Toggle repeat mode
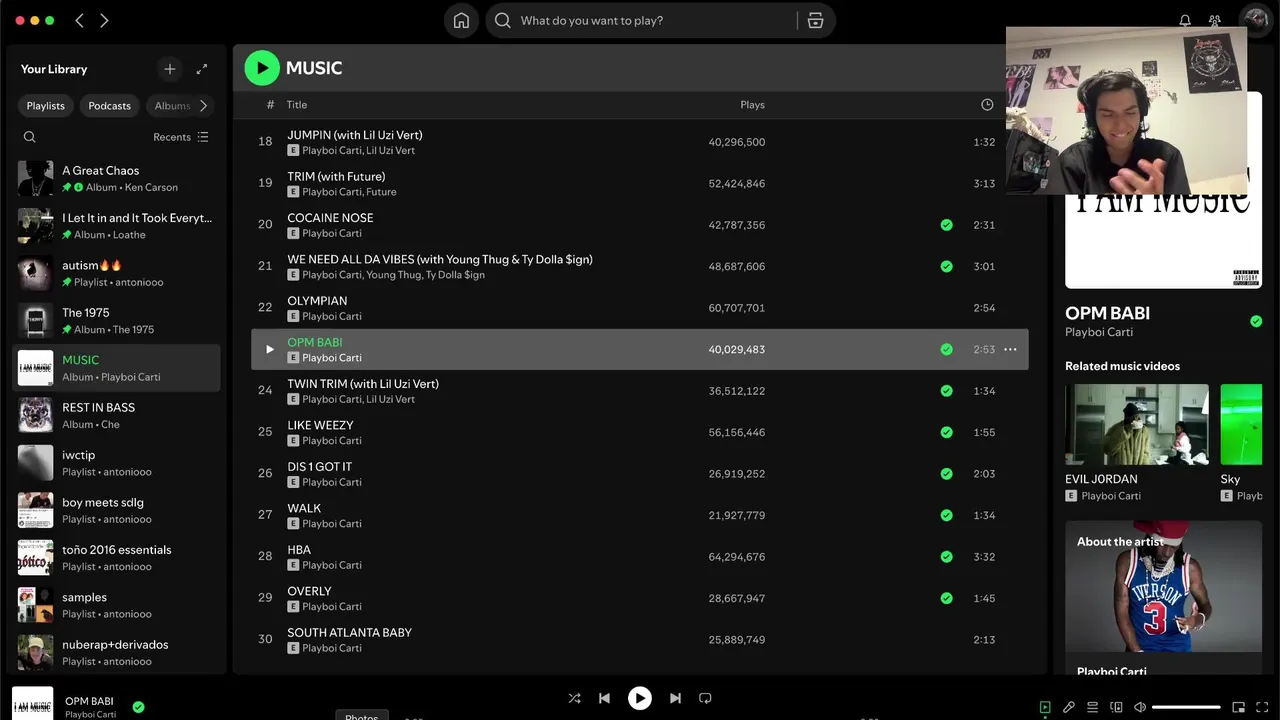The image size is (1280, 720). coord(705,698)
